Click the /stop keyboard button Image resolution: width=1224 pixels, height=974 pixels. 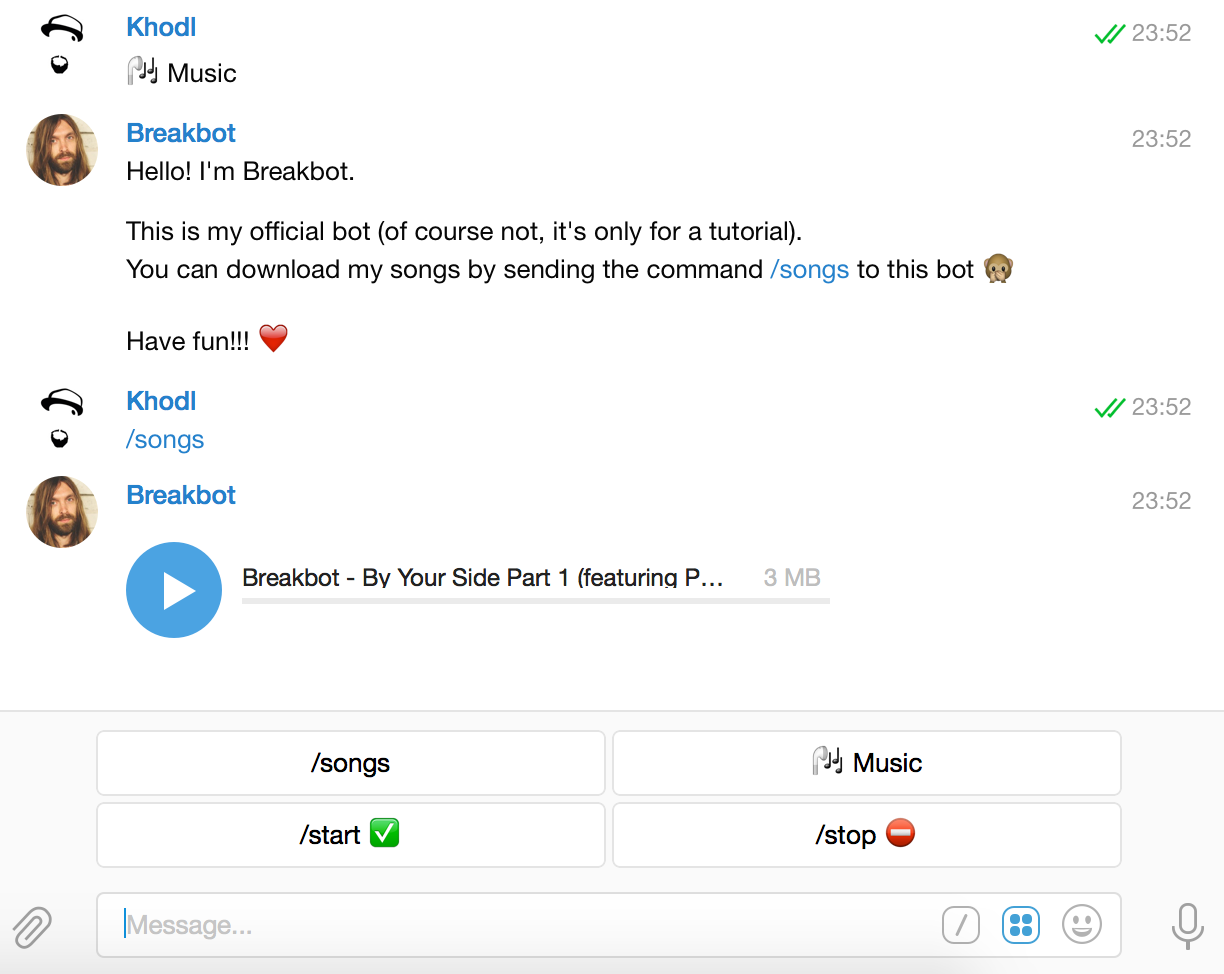[866, 835]
